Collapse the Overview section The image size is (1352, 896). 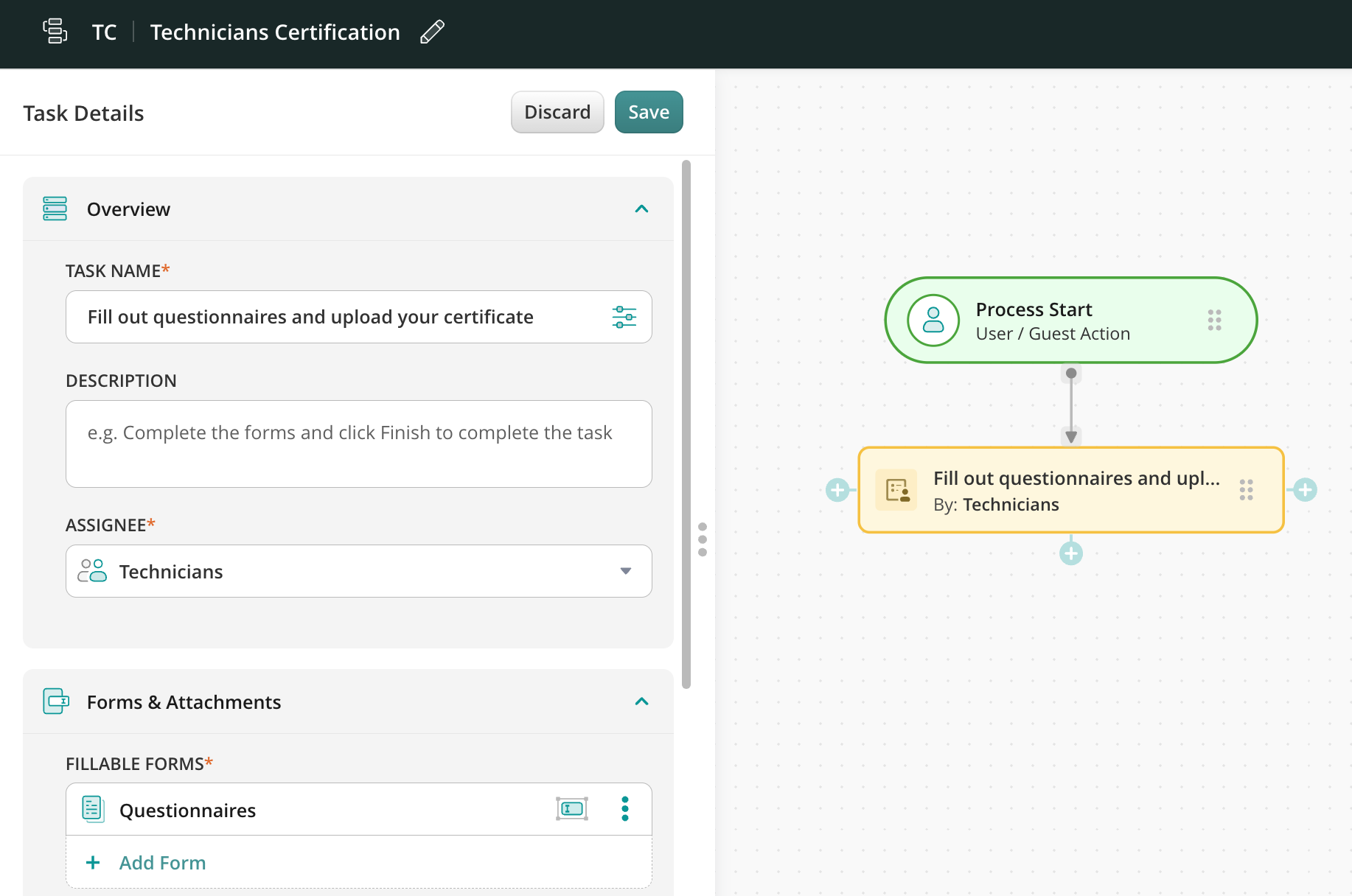coord(641,209)
